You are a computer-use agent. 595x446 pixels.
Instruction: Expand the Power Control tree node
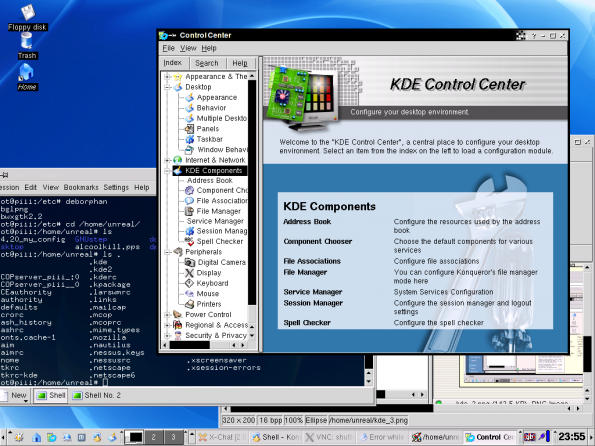coord(167,315)
